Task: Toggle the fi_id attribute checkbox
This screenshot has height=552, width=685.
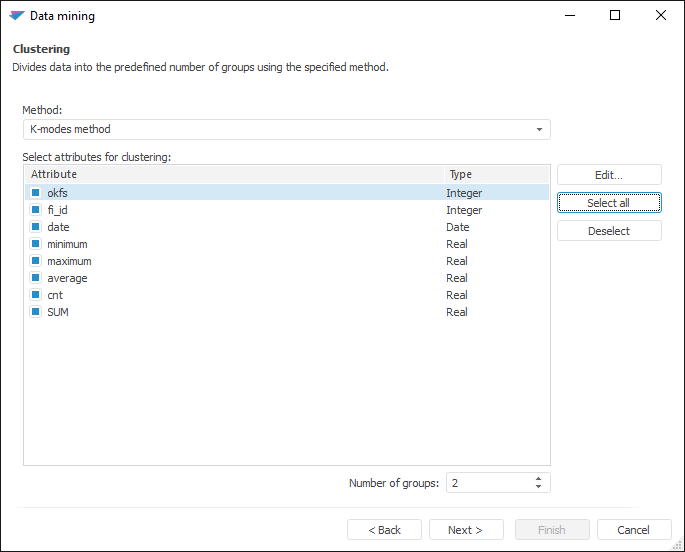Action: click(x=36, y=210)
